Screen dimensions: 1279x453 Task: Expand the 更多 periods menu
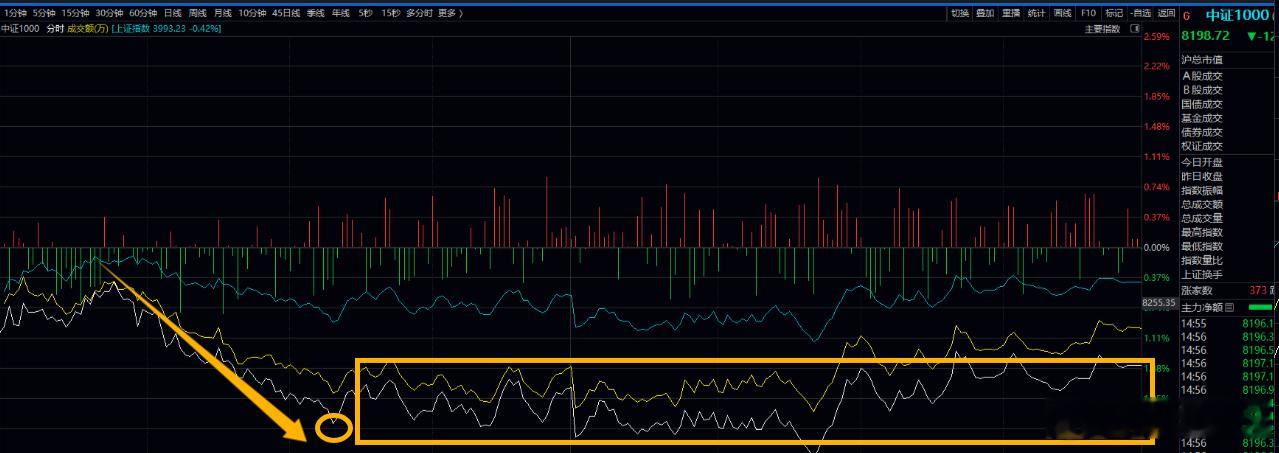coord(450,13)
